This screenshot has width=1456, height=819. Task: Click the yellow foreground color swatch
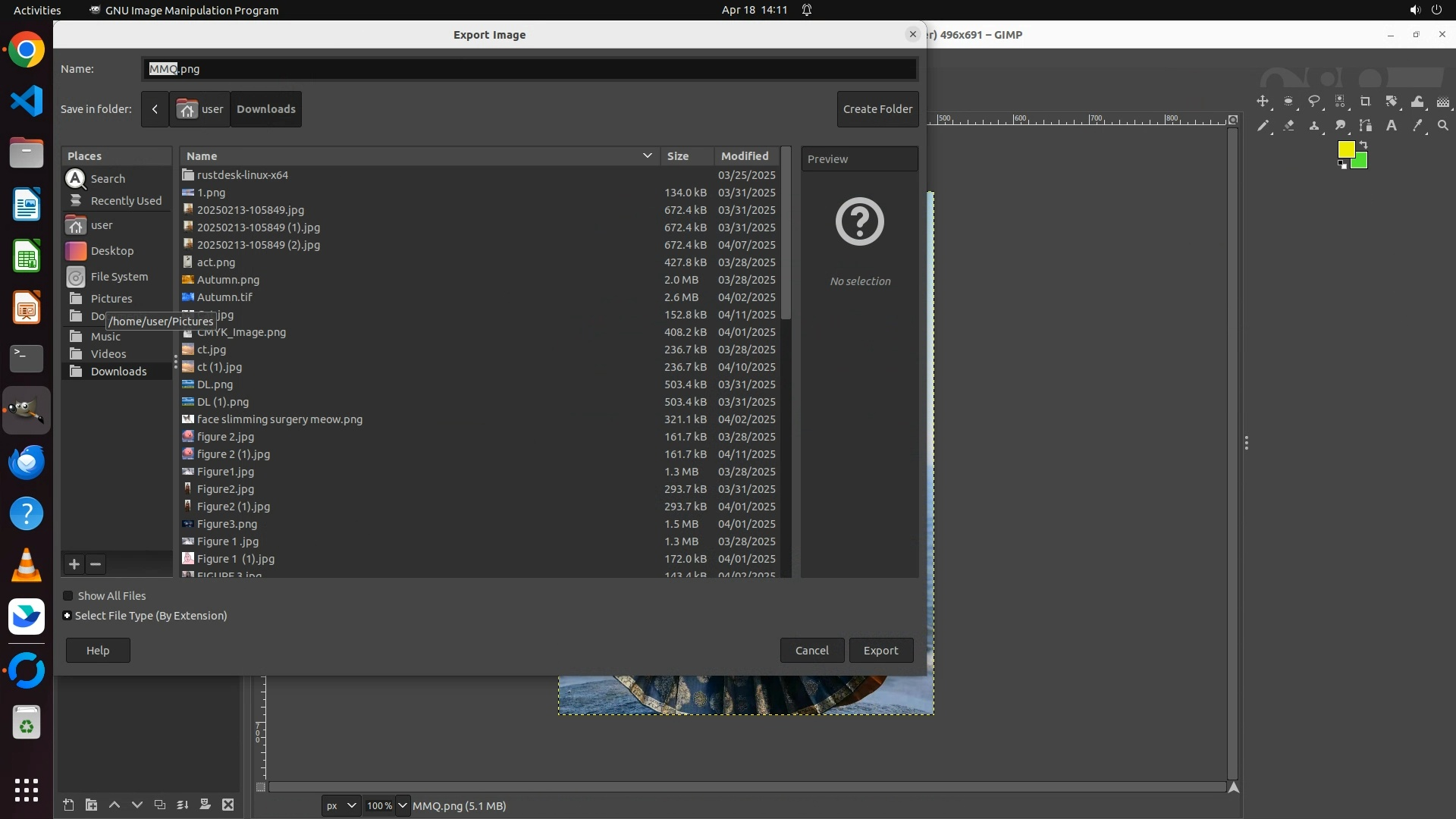point(1345,149)
